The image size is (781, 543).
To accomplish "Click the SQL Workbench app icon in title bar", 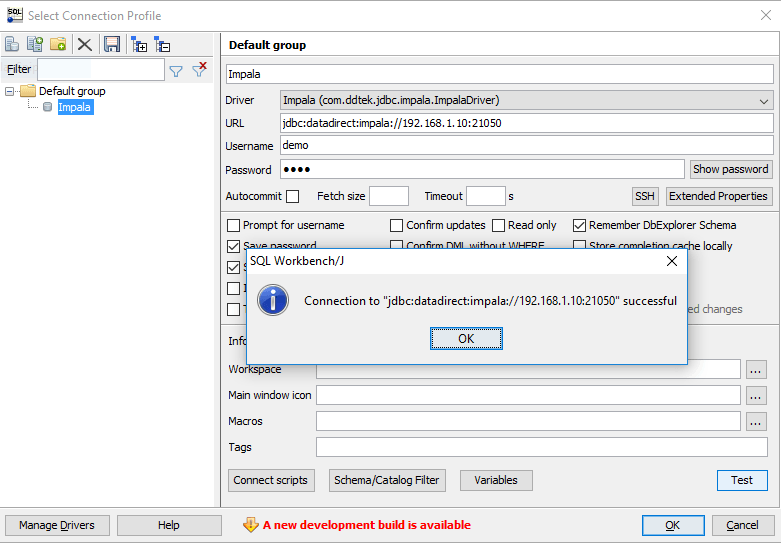I will [x=15, y=15].
